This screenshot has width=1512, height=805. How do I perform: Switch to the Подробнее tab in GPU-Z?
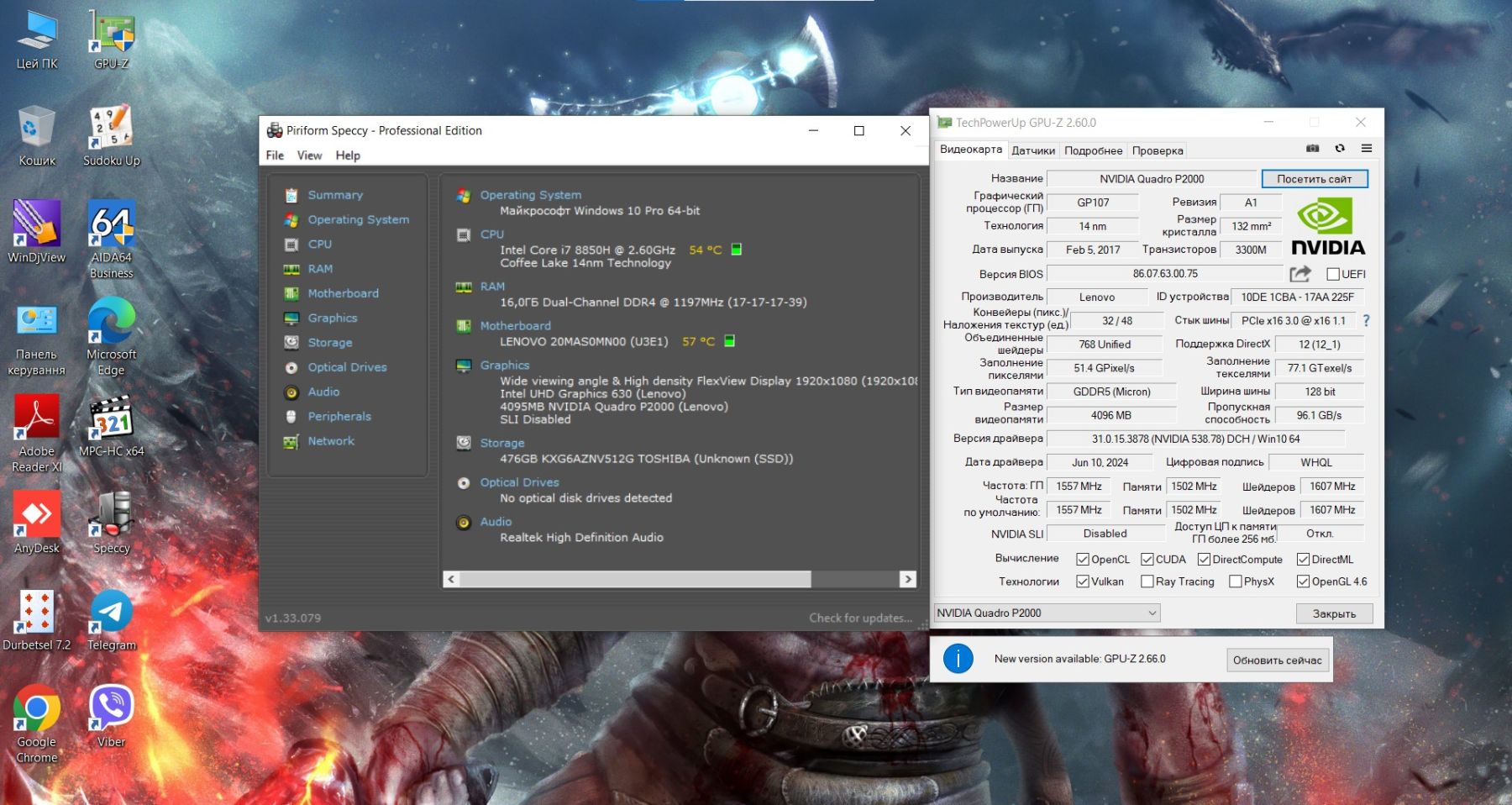(x=1094, y=150)
